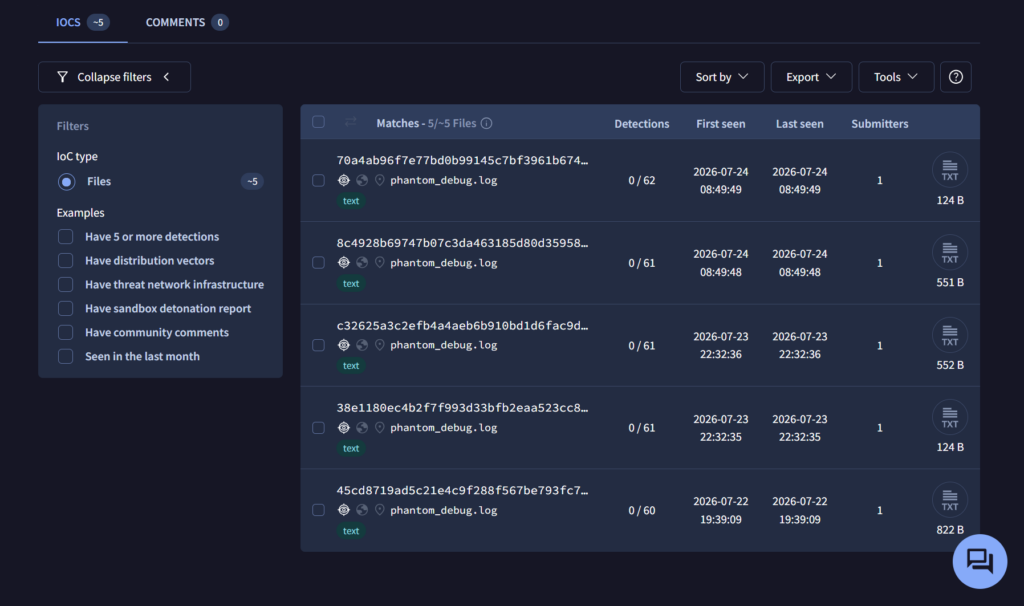Check Have community comments filter
Viewport: 1024px width, 606px height.
click(x=65, y=332)
